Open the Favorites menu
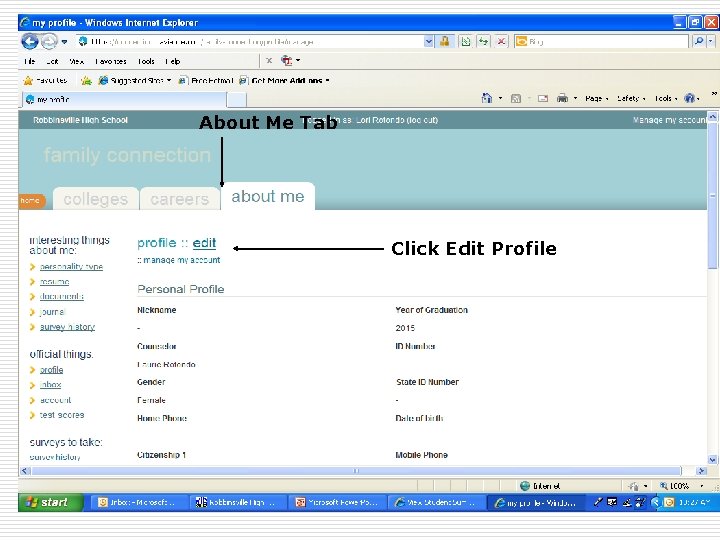Image resolution: width=720 pixels, height=540 pixels. pos(111,61)
